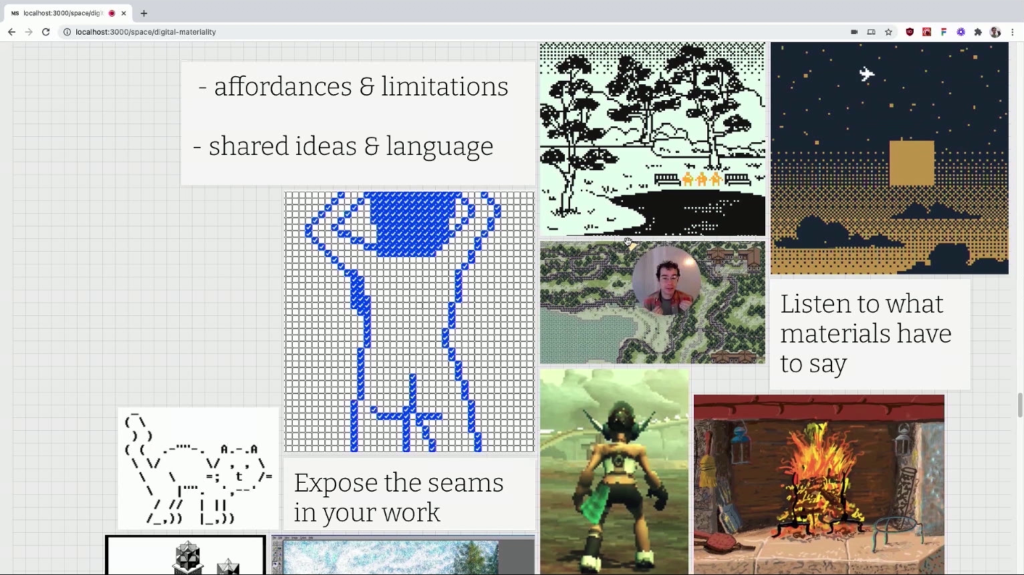Select the night sky dithered sunset image
The width and height of the screenshot is (1024, 575).
tap(889, 158)
